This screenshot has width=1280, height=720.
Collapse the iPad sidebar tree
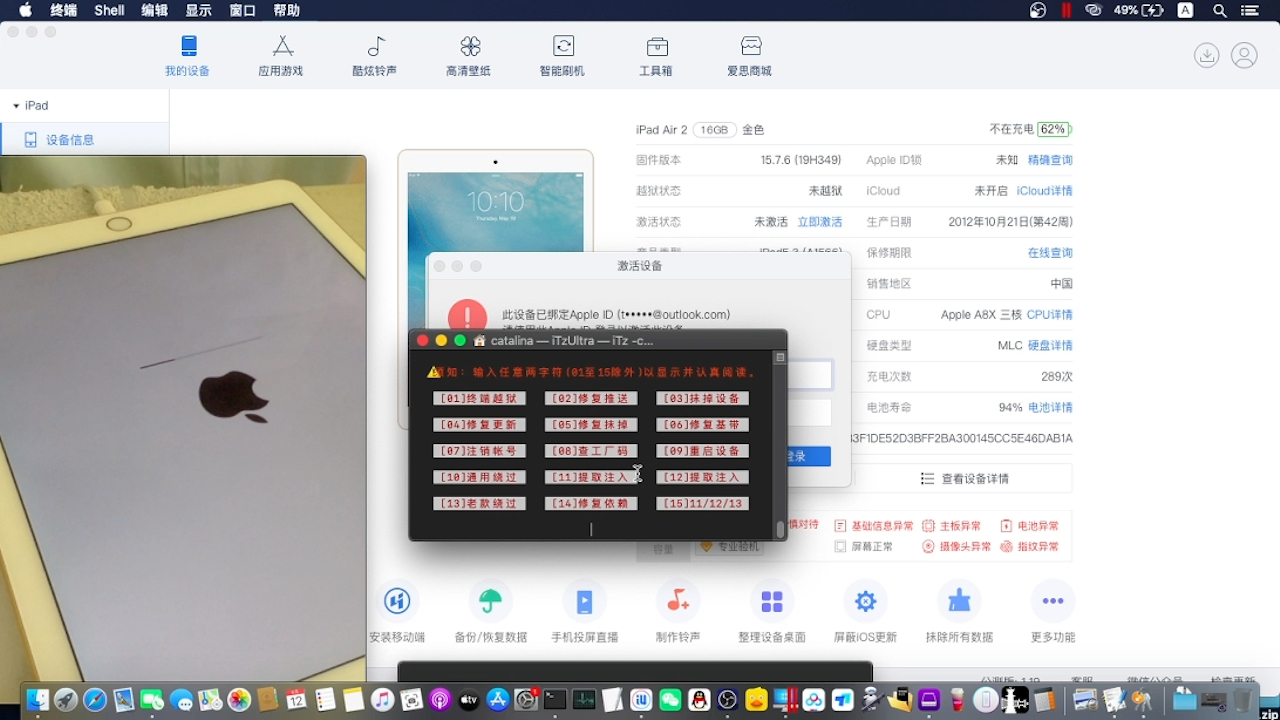[x=16, y=105]
